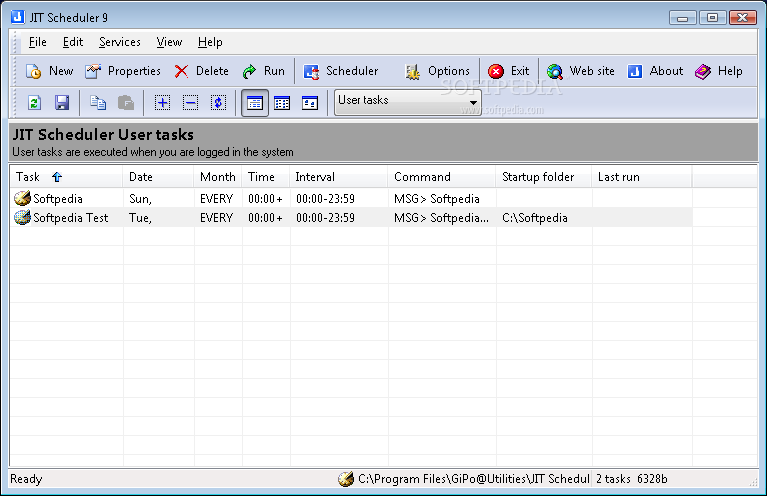Refresh task list with green arrows icon
This screenshot has height=496, width=767.
tap(34, 103)
